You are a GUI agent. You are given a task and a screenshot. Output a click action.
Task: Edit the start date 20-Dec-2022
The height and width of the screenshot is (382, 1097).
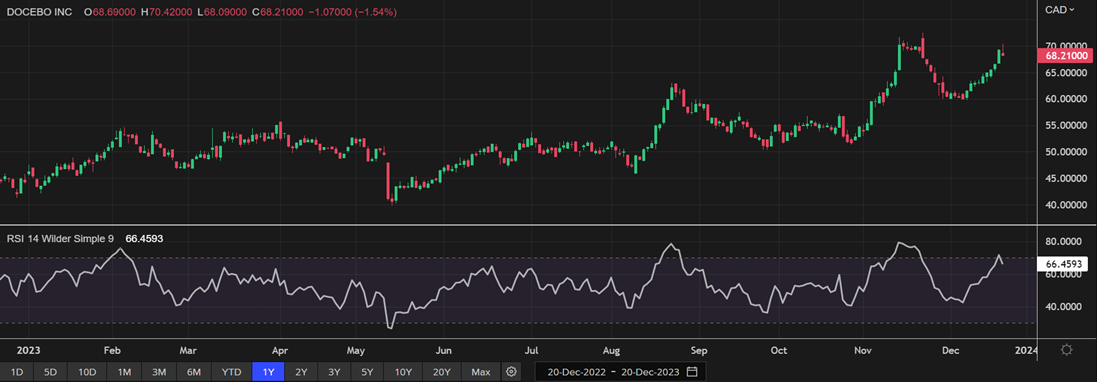[576, 372]
